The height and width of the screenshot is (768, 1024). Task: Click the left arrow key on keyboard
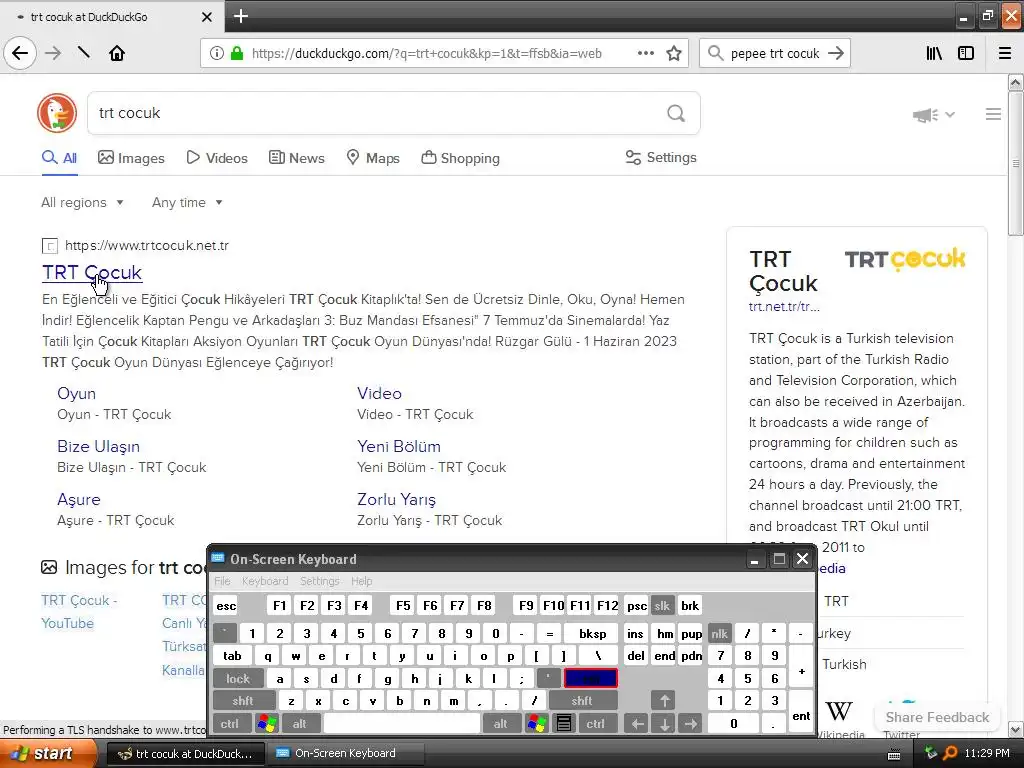(637, 724)
